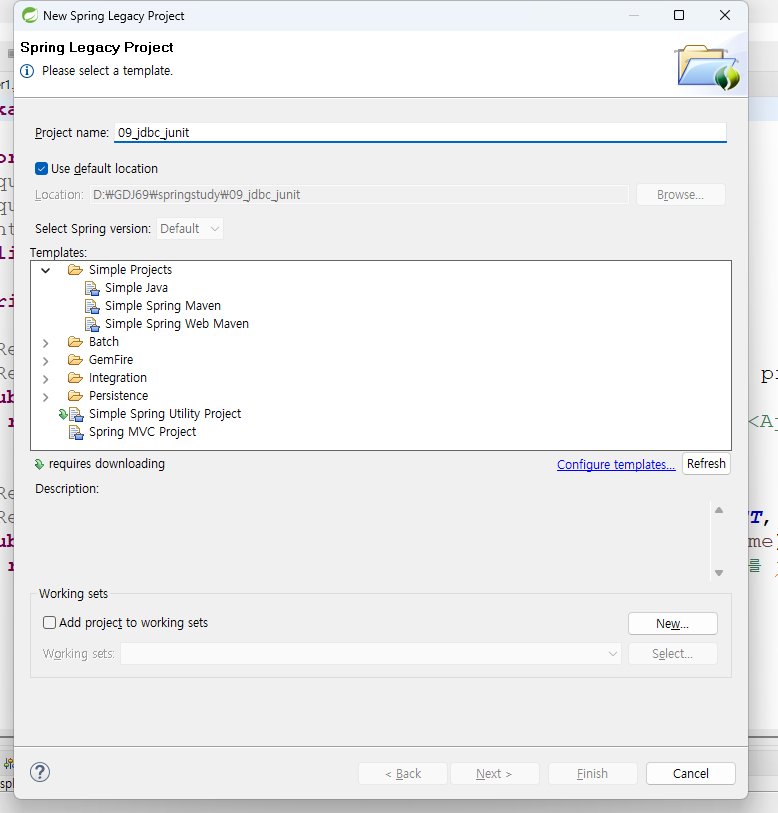Click the Integration folder icon
The width and height of the screenshot is (778, 813).
coord(75,378)
